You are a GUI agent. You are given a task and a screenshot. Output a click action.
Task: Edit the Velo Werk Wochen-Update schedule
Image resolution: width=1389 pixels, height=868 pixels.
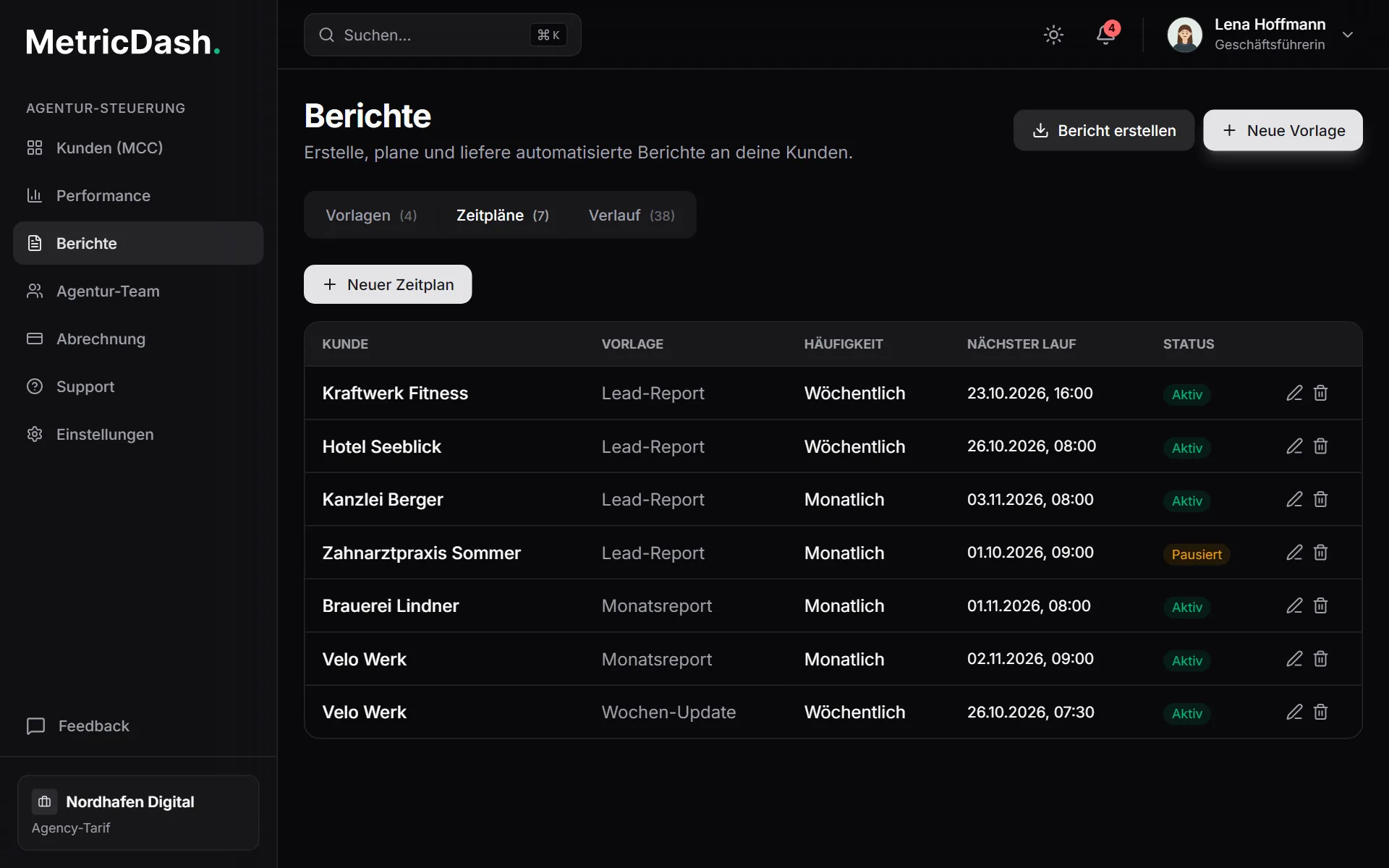pyautogui.click(x=1294, y=712)
